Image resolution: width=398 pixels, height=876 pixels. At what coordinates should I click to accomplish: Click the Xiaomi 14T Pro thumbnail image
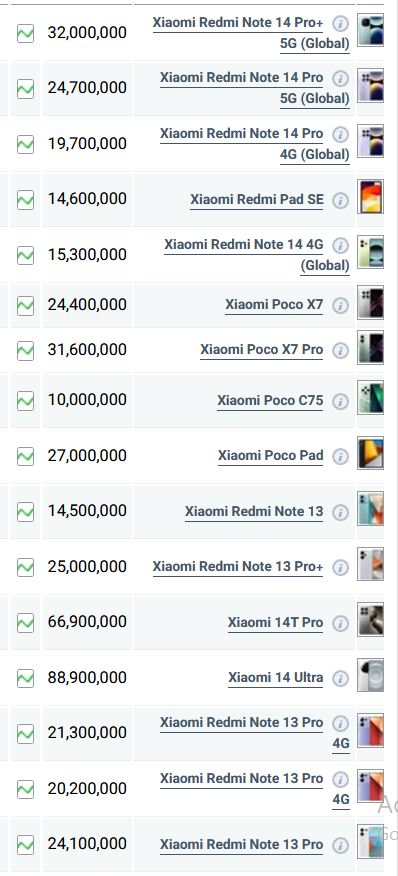pyautogui.click(x=371, y=620)
